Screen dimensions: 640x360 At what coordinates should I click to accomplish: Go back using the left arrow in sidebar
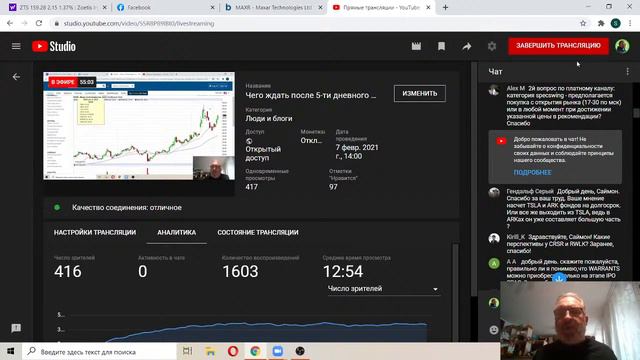[16, 77]
